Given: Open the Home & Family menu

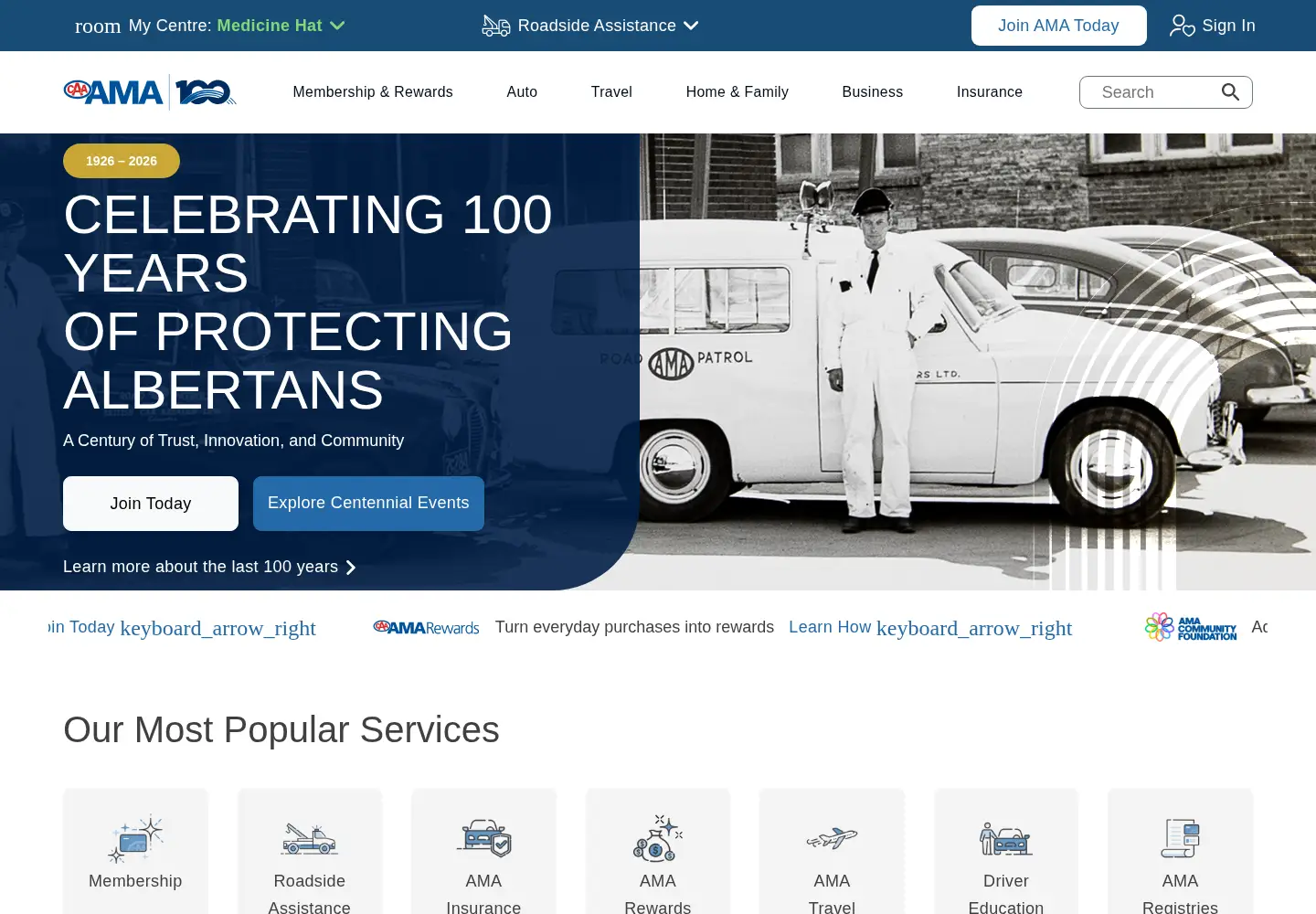Looking at the screenshot, I should coord(738,92).
